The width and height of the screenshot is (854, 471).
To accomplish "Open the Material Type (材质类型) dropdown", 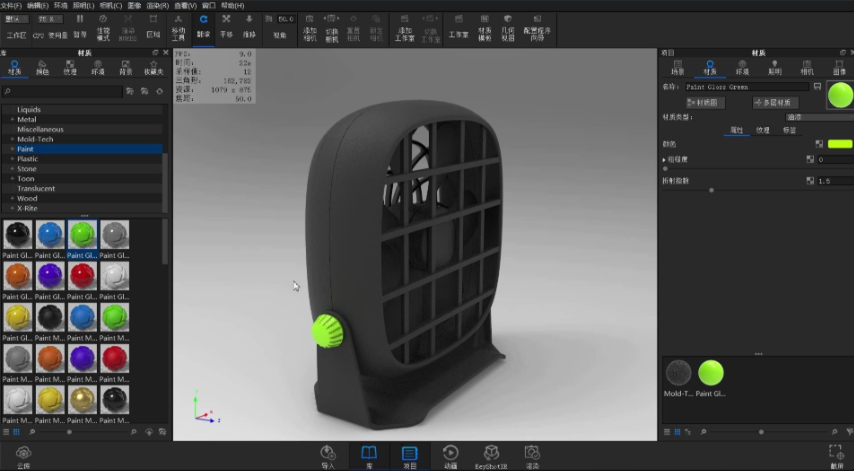I will coord(819,117).
